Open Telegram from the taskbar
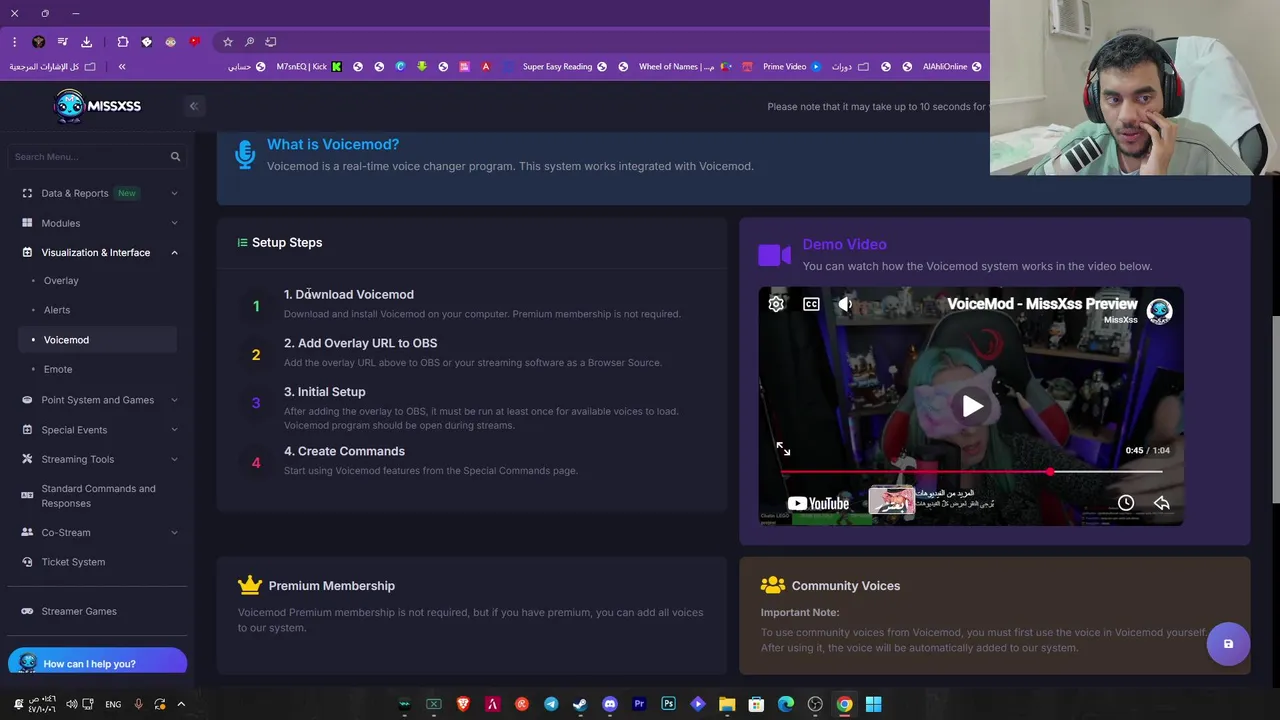 click(x=551, y=704)
